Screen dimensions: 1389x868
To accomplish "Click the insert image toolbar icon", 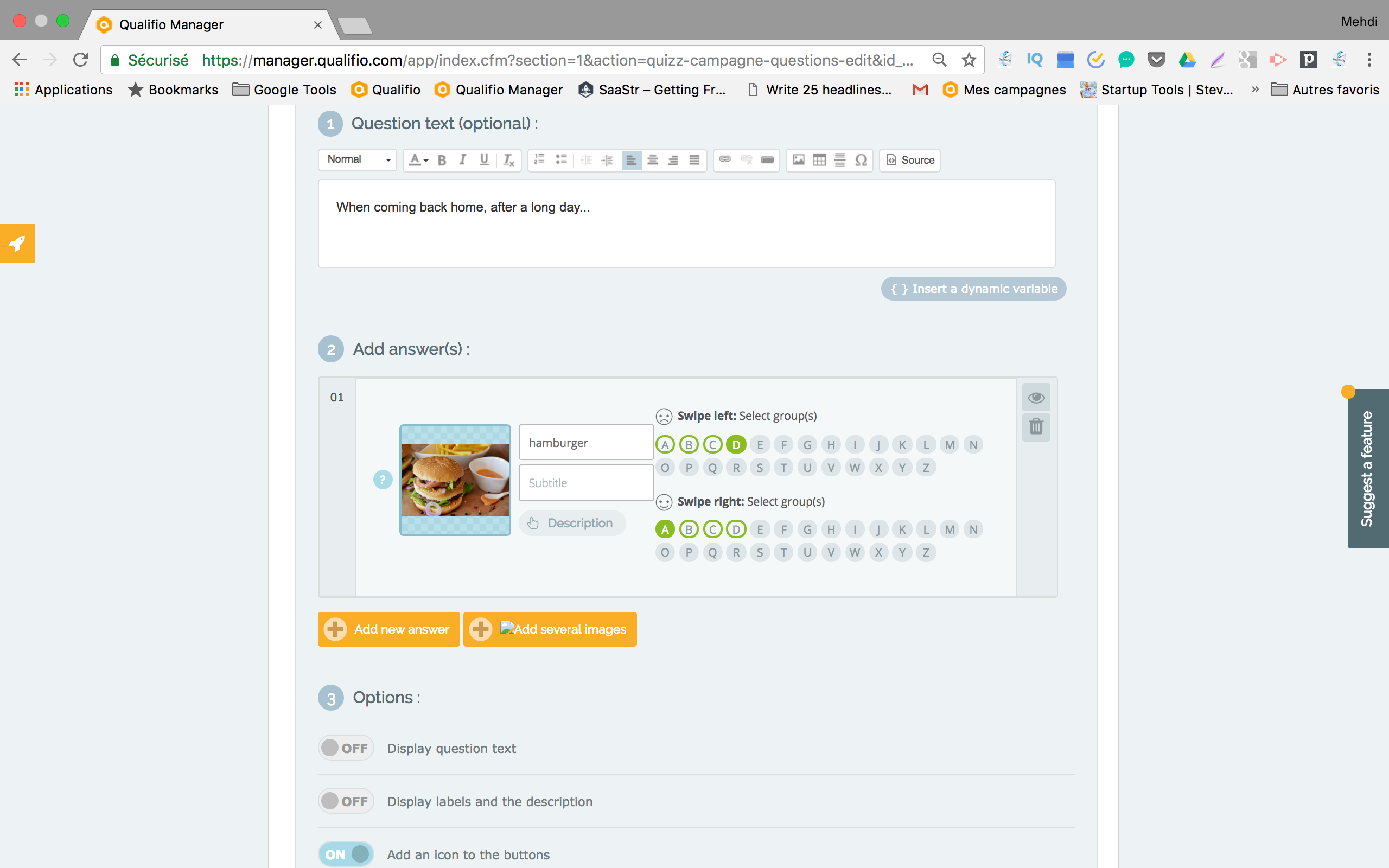I will (798, 160).
